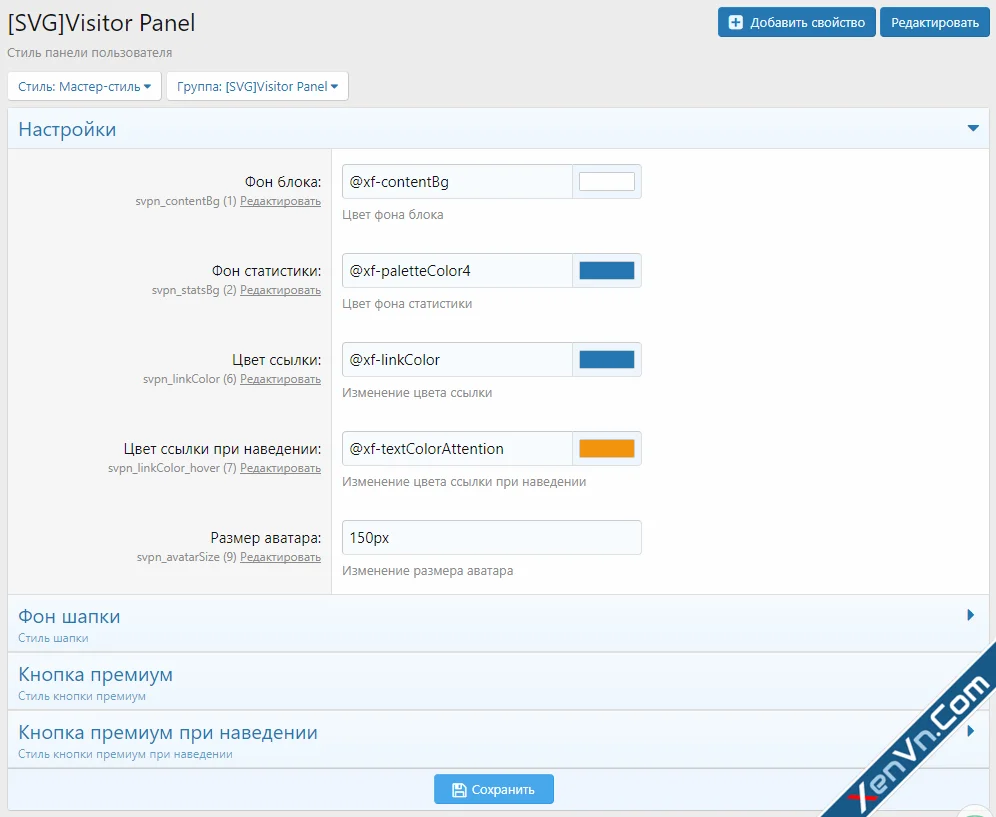This screenshot has width=996, height=817.
Task: Pick the Цвет ссылки color swatch
Action: point(606,360)
